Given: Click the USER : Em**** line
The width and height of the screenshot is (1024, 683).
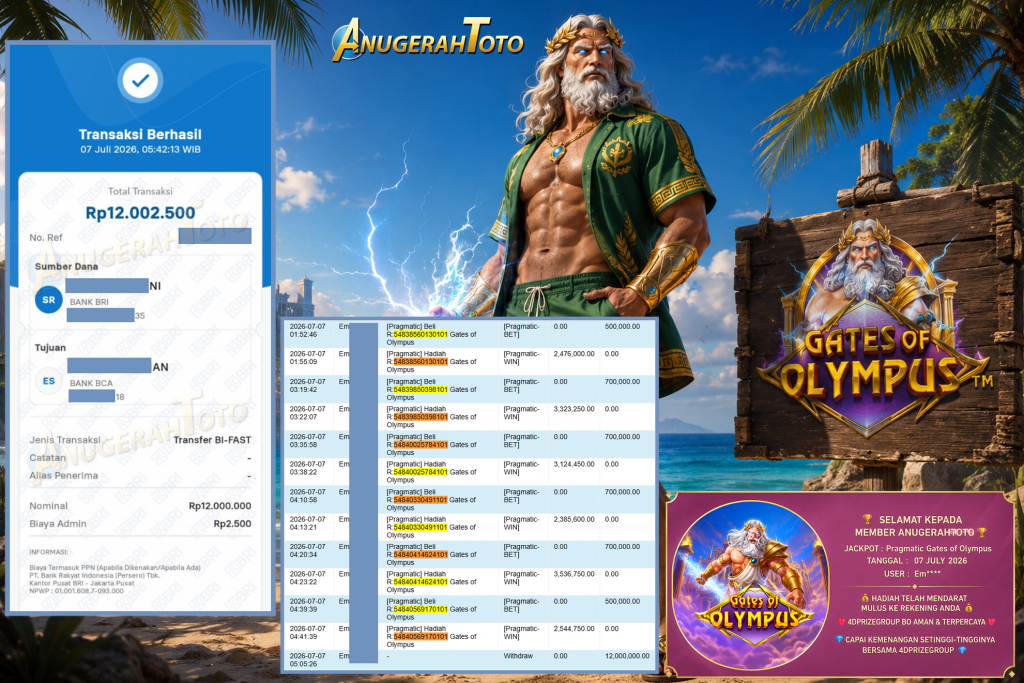Looking at the screenshot, I should point(912,574).
